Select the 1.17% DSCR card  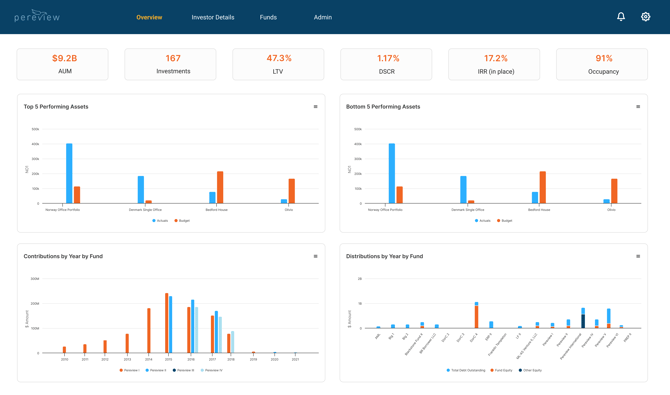386,64
